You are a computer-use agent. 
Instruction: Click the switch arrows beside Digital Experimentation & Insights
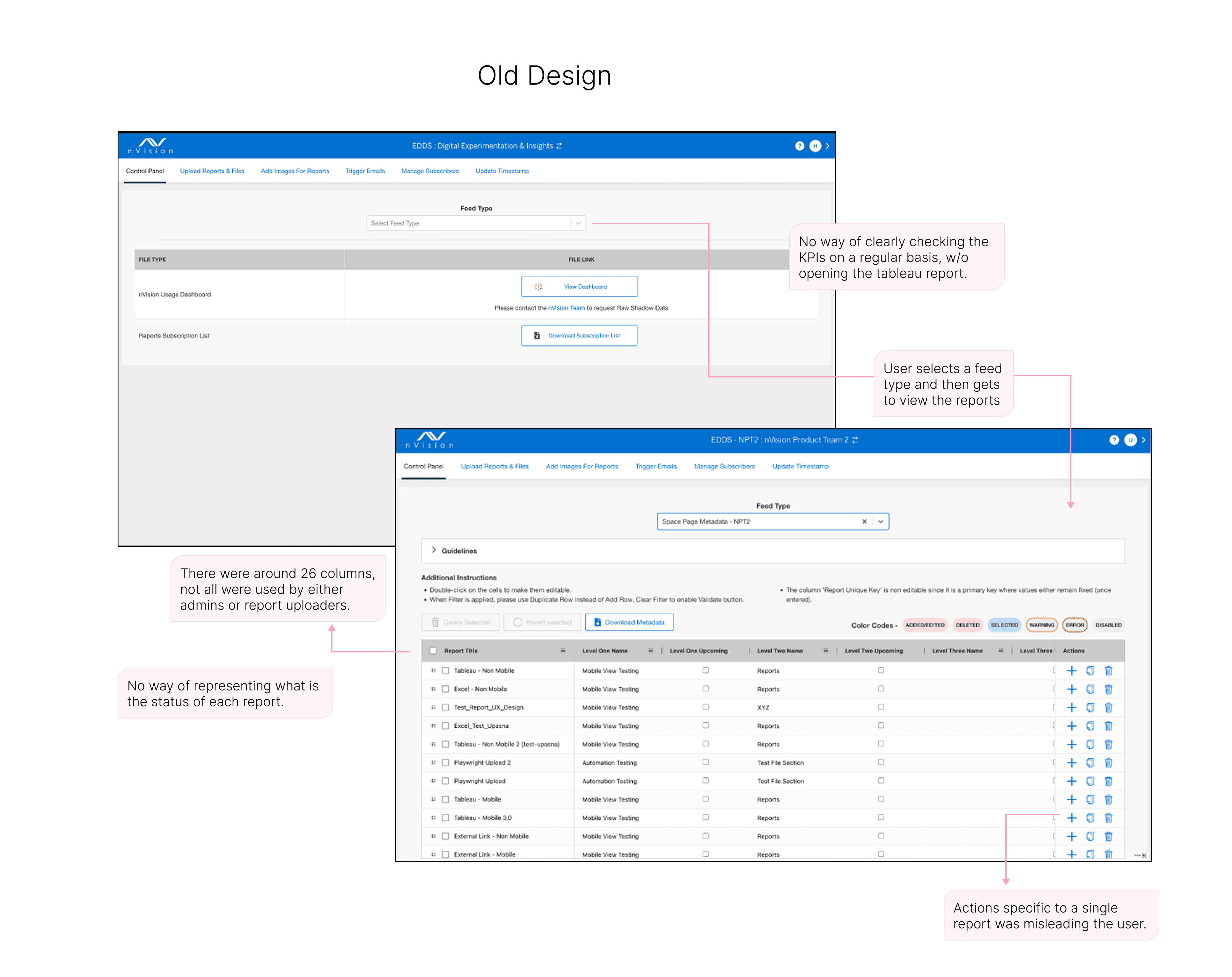pyautogui.click(x=559, y=146)
